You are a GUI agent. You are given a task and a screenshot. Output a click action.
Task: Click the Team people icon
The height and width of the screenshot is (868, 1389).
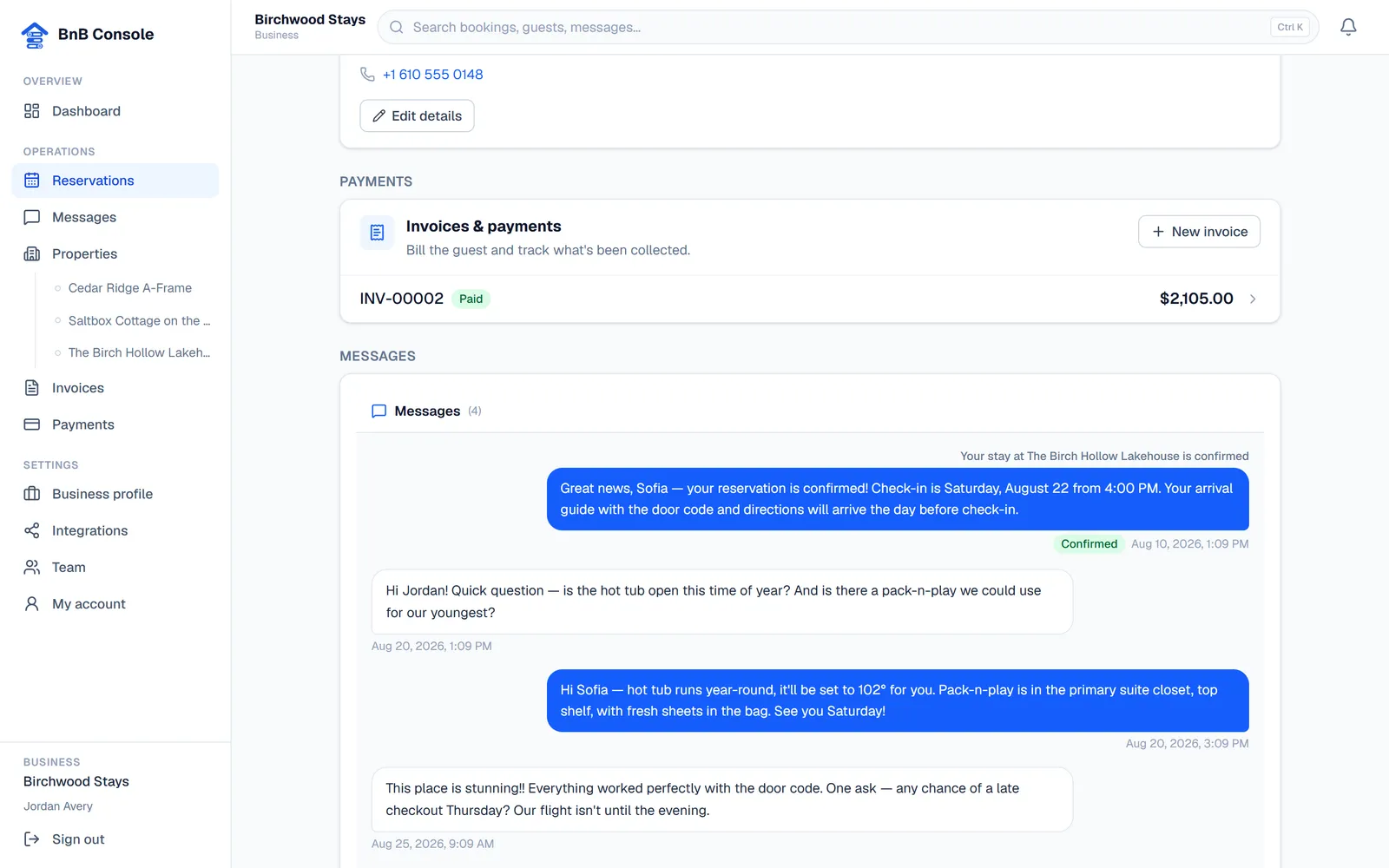(32, 567)
